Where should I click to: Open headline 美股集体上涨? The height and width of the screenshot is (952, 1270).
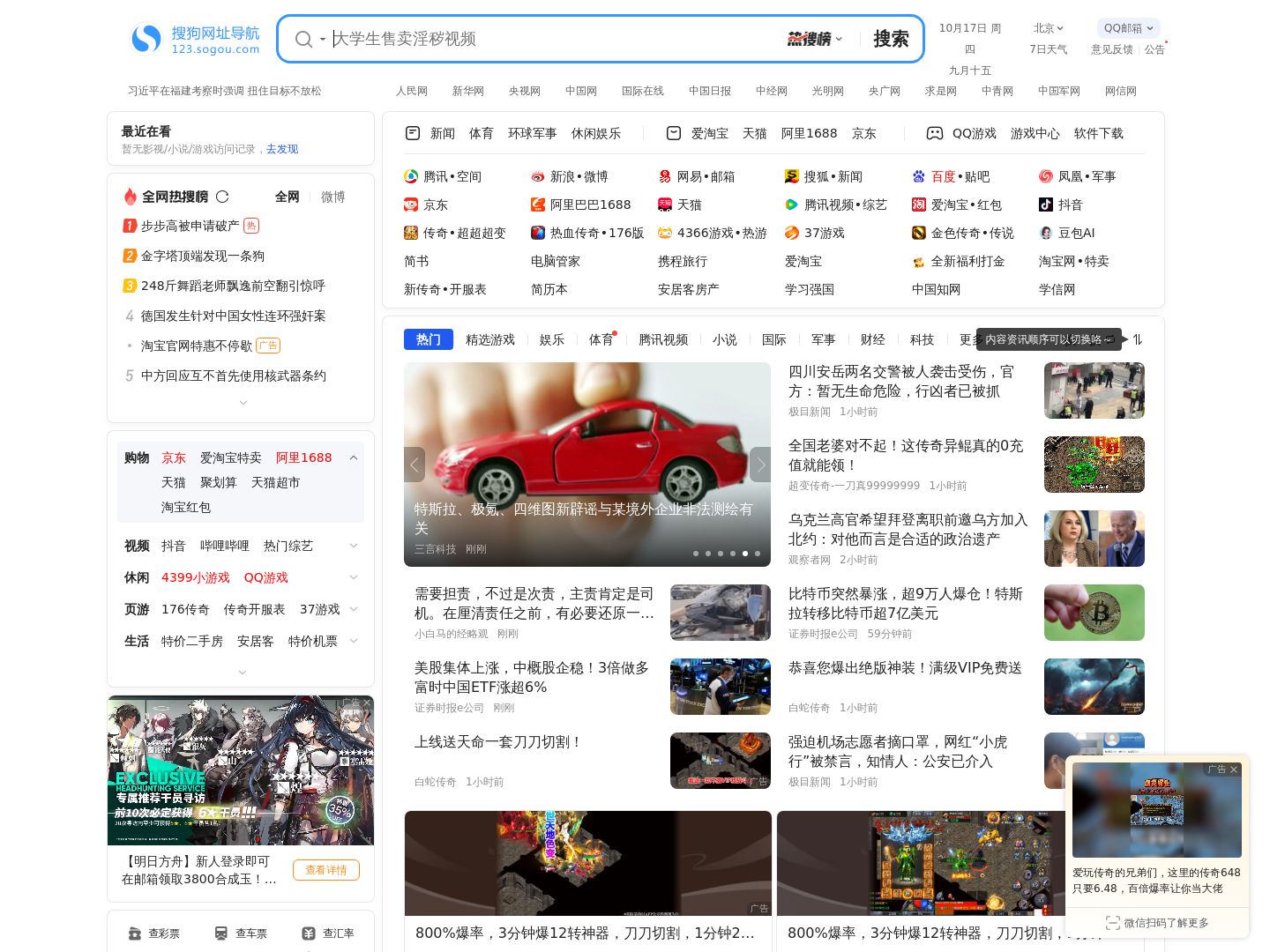532,677
